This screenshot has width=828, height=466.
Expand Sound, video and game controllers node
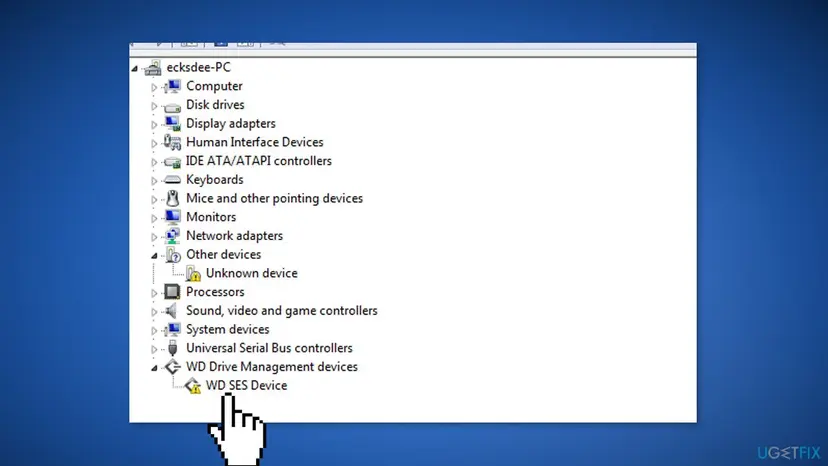point(154,311)
